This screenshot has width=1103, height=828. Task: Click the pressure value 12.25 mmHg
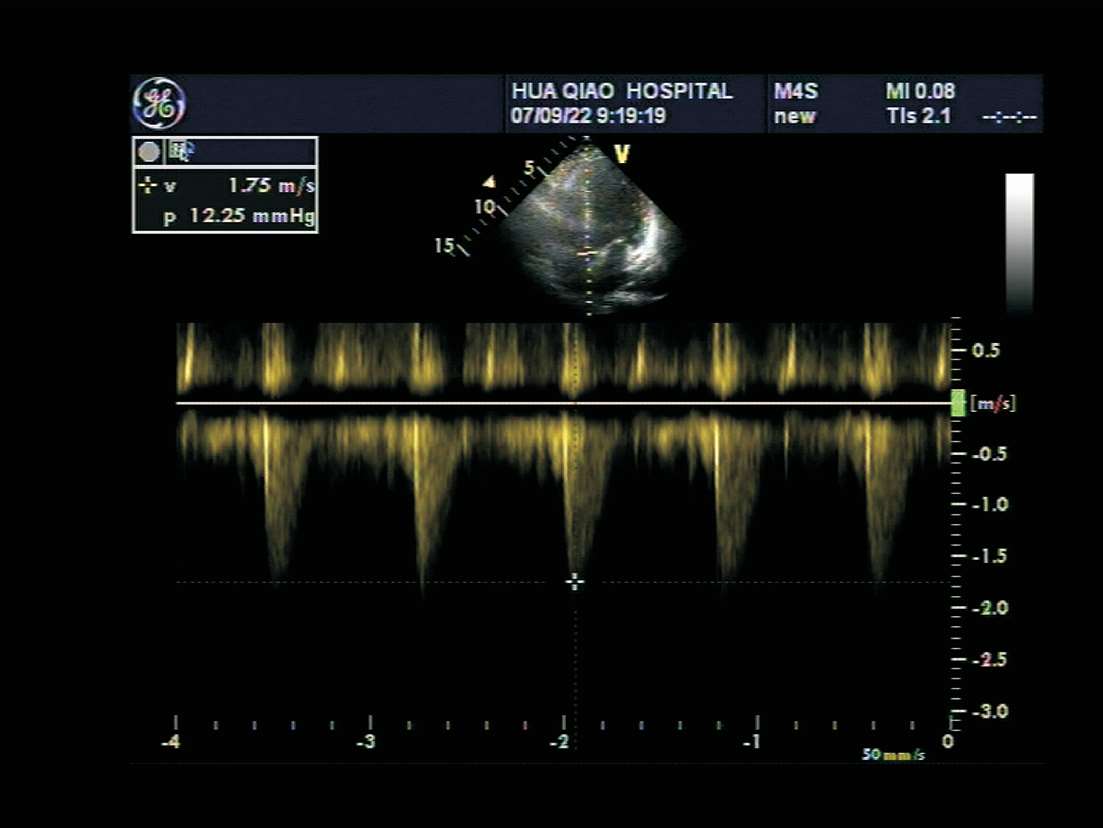pyautogui.click(x=252, y=216)
